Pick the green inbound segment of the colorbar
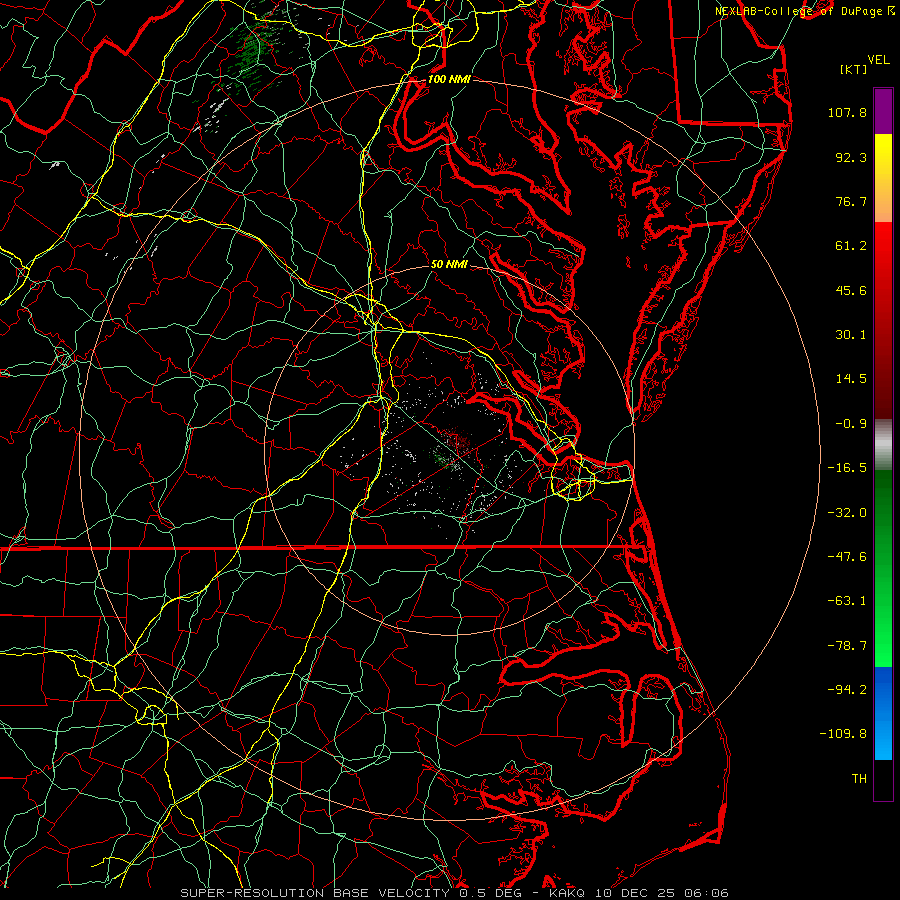900x900 pixels. (883, 568)
